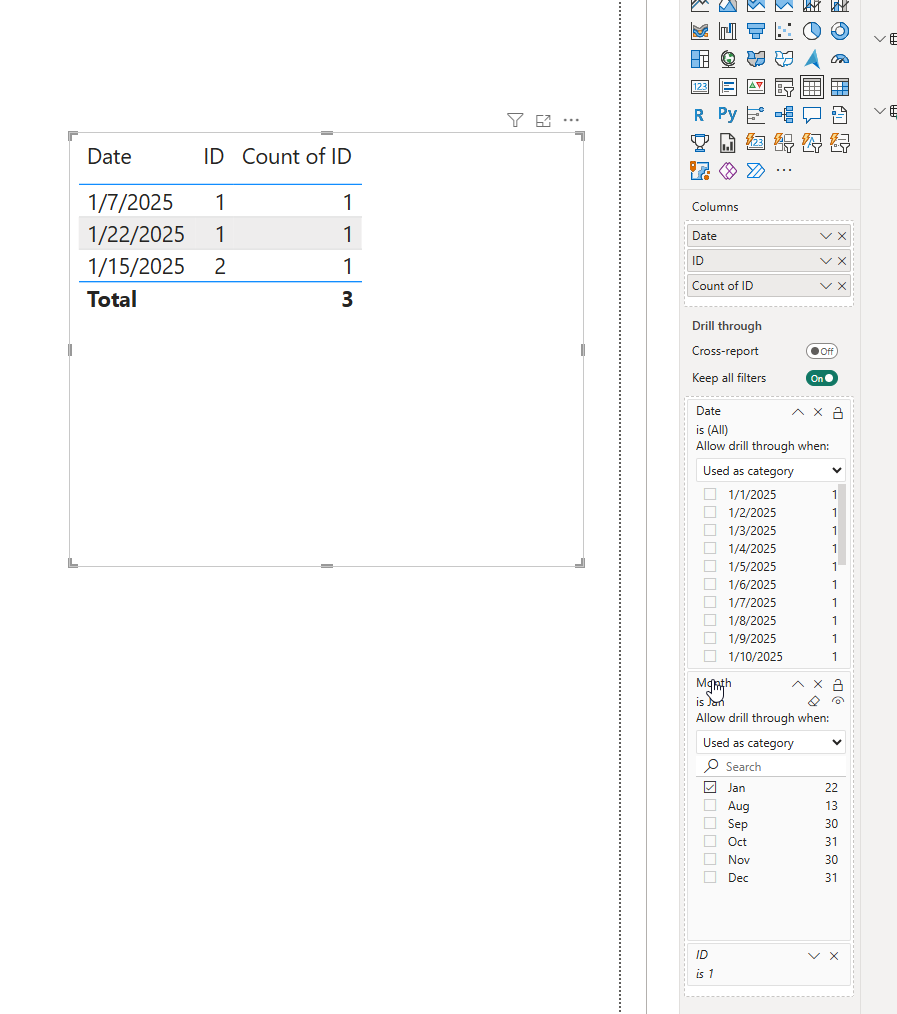Select the Python visual

tap(728, 115)
